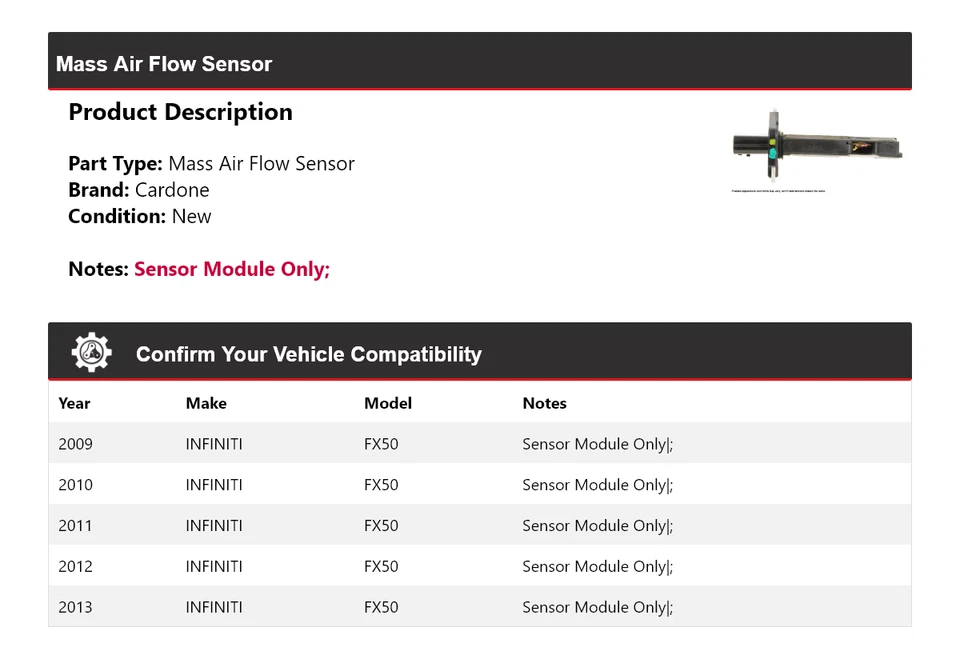Screen dimensions: 960x659
Task: Click the Cardone brand text
Action: click(x=172, y=190)
